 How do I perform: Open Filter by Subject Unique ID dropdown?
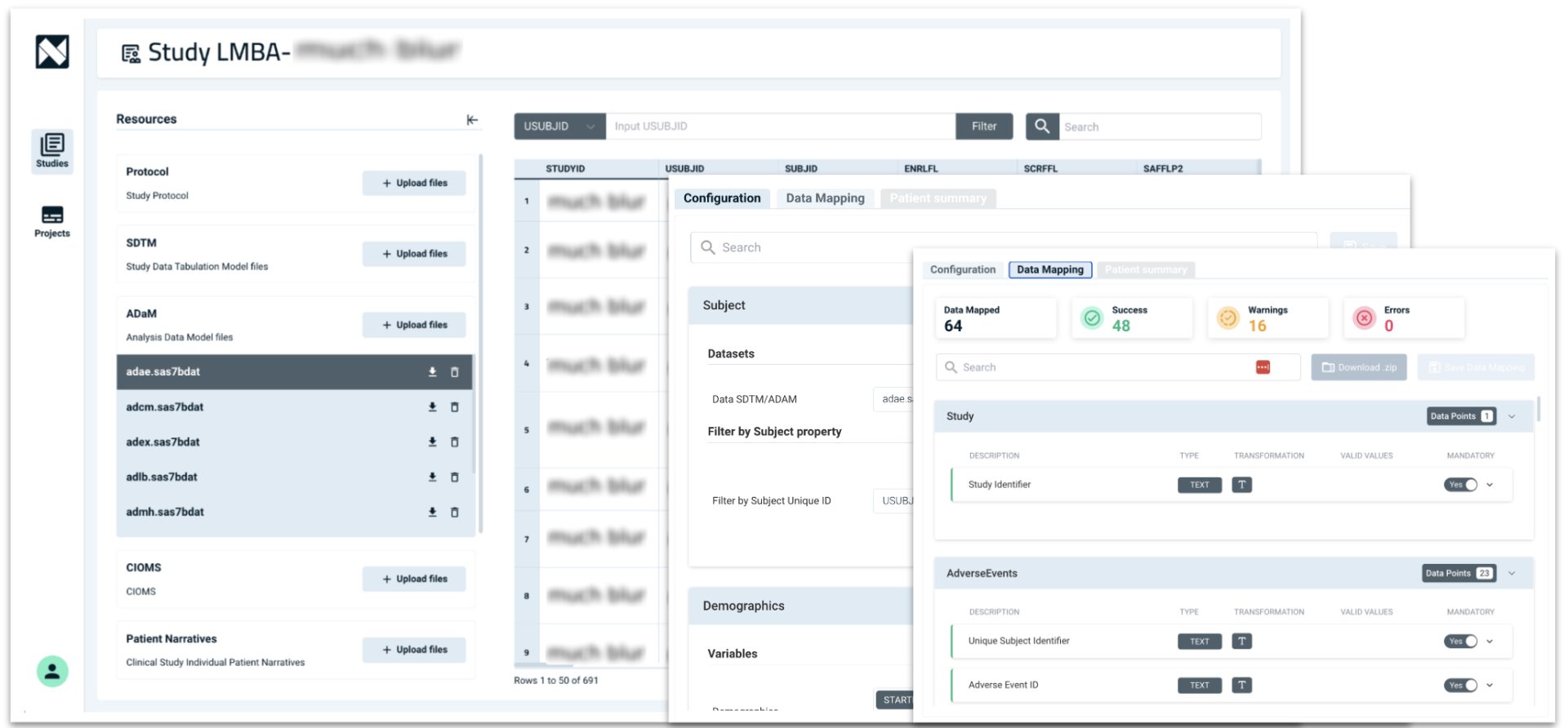click(x=893, y=500)
